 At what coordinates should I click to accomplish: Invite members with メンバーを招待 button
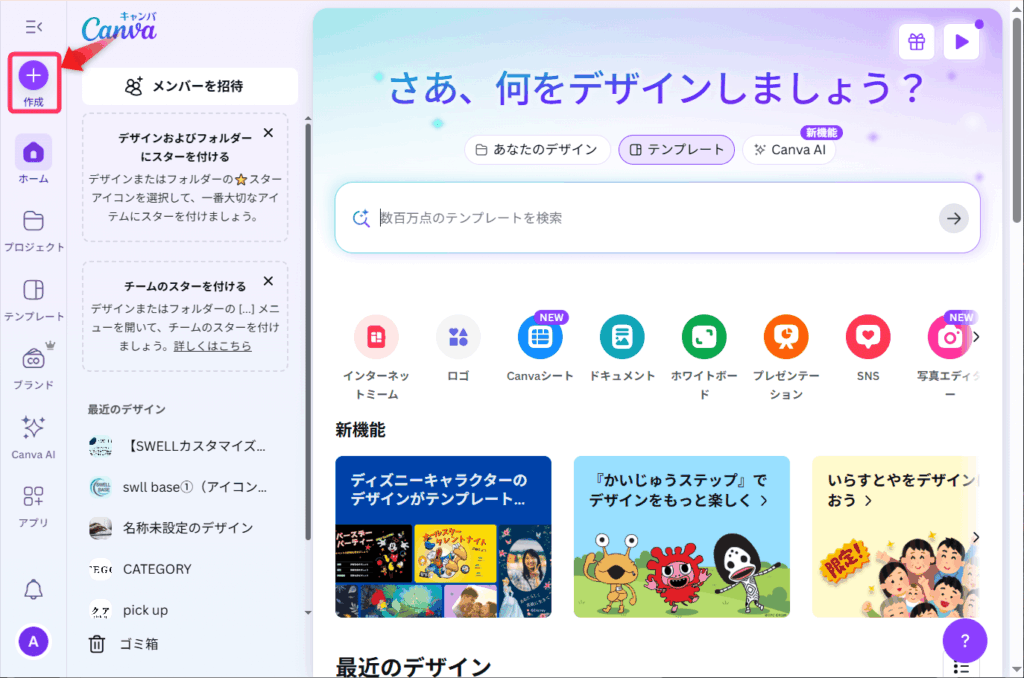point(189,86)
